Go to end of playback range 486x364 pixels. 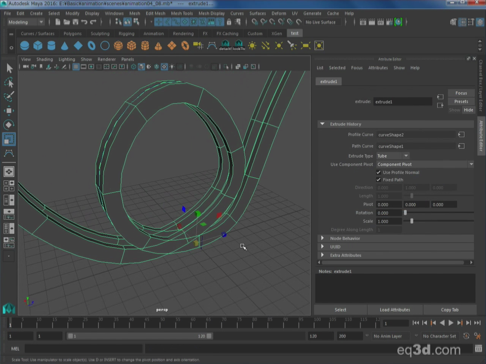pos(477,323)
